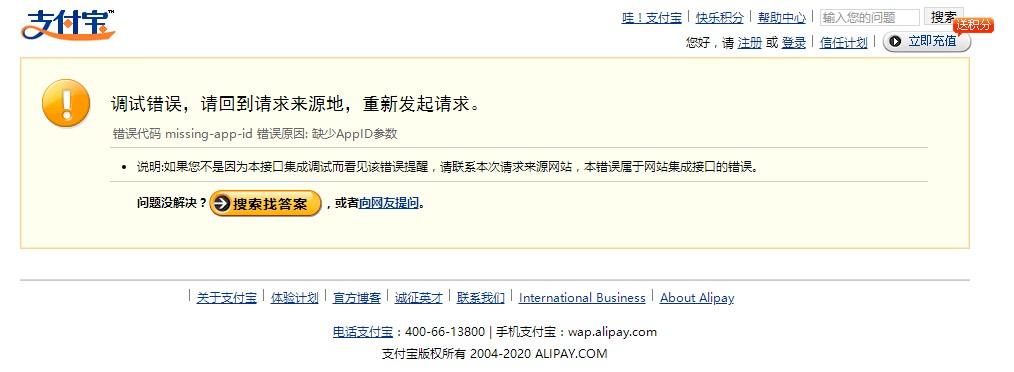Click the wap.alipay.com text
The width and height of the screenshot is (1014, 372).
612,332
